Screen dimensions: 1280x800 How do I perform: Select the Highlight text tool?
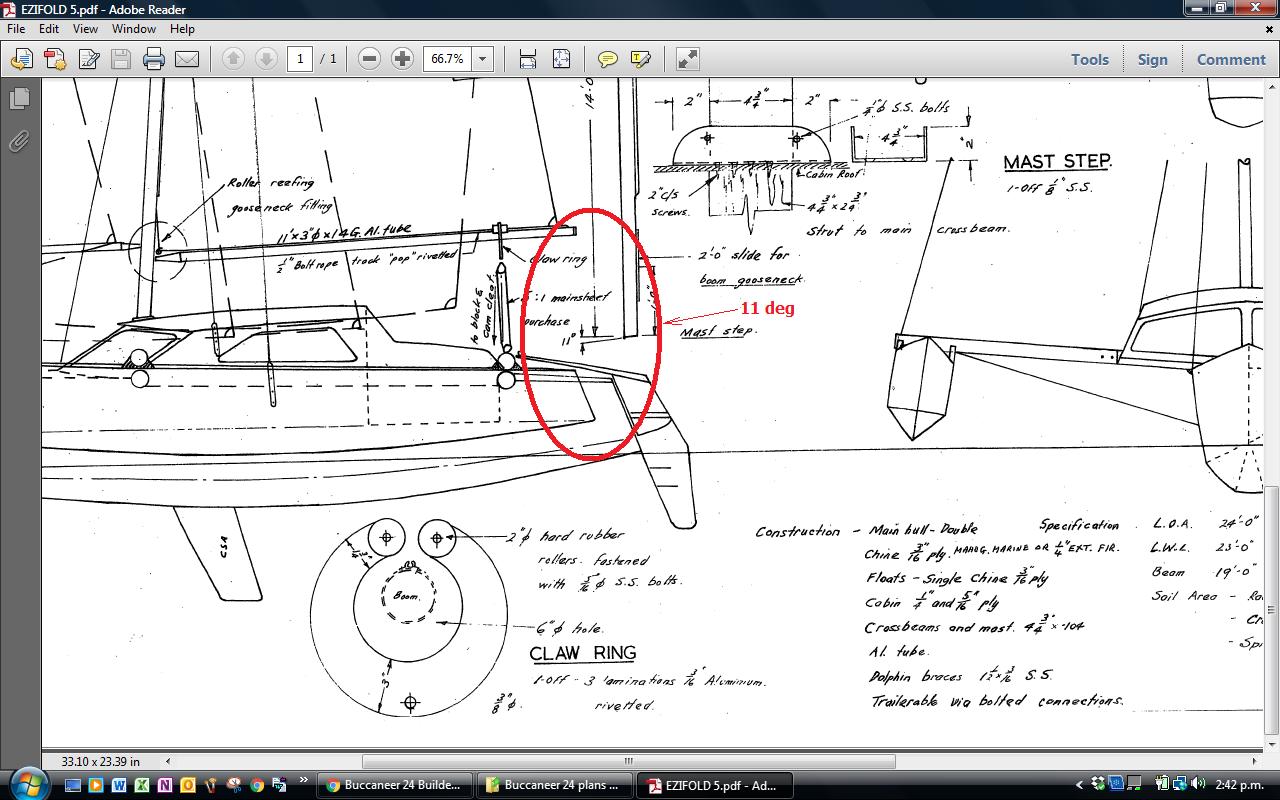click(641, 59)
